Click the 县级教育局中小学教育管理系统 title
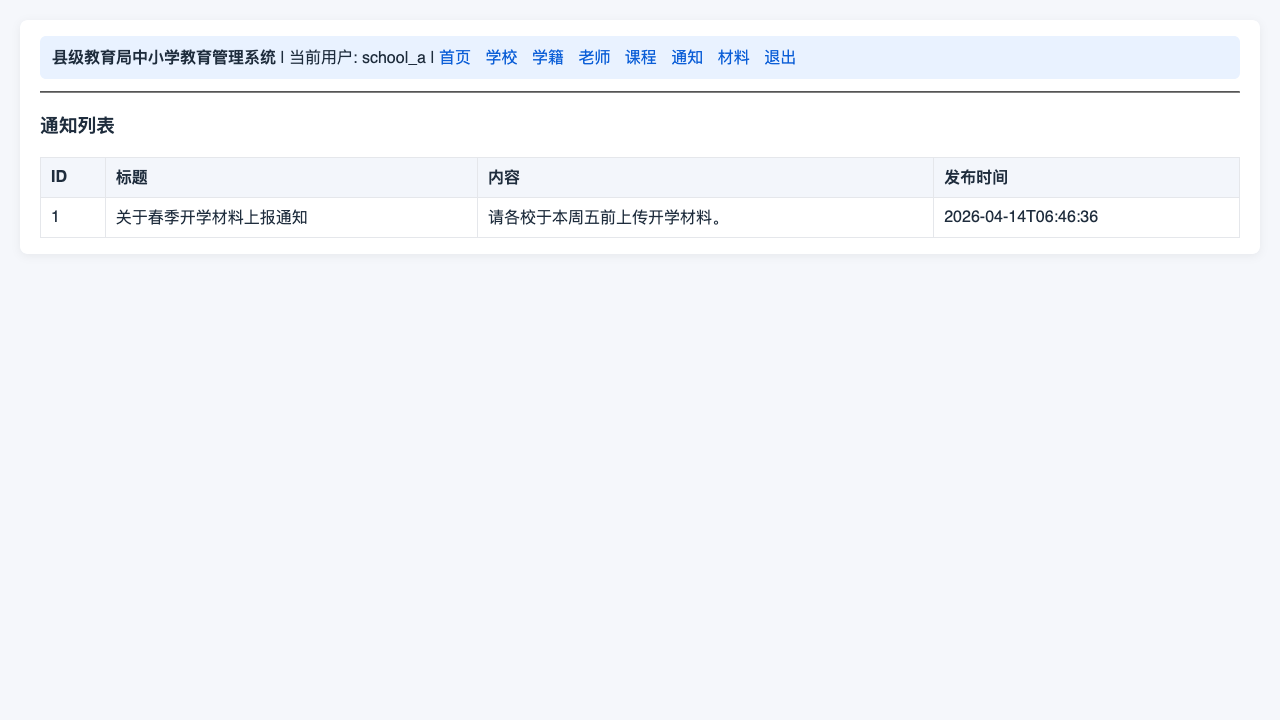 164,58
